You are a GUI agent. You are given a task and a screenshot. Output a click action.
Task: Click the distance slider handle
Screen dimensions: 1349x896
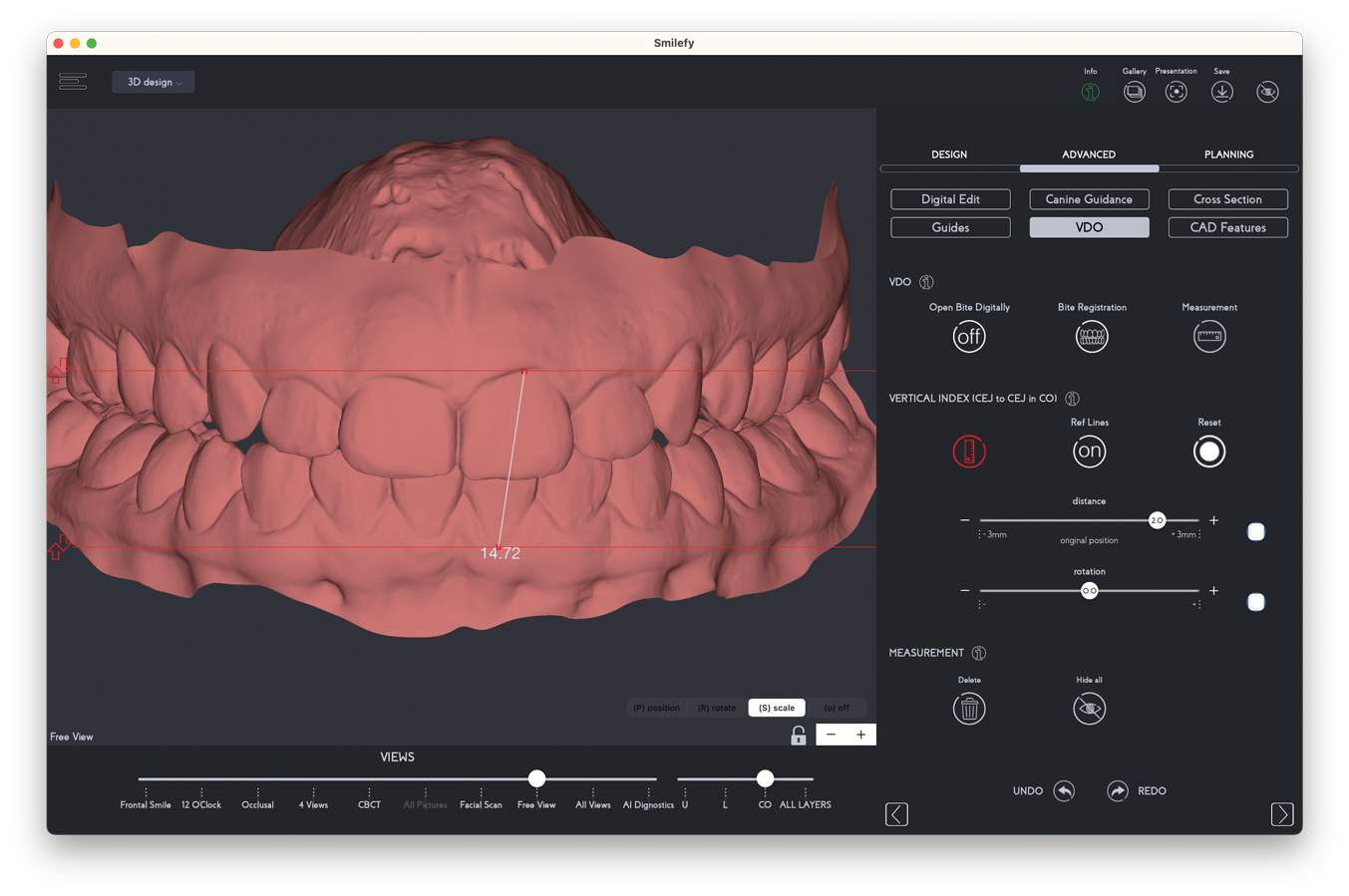1157,520
